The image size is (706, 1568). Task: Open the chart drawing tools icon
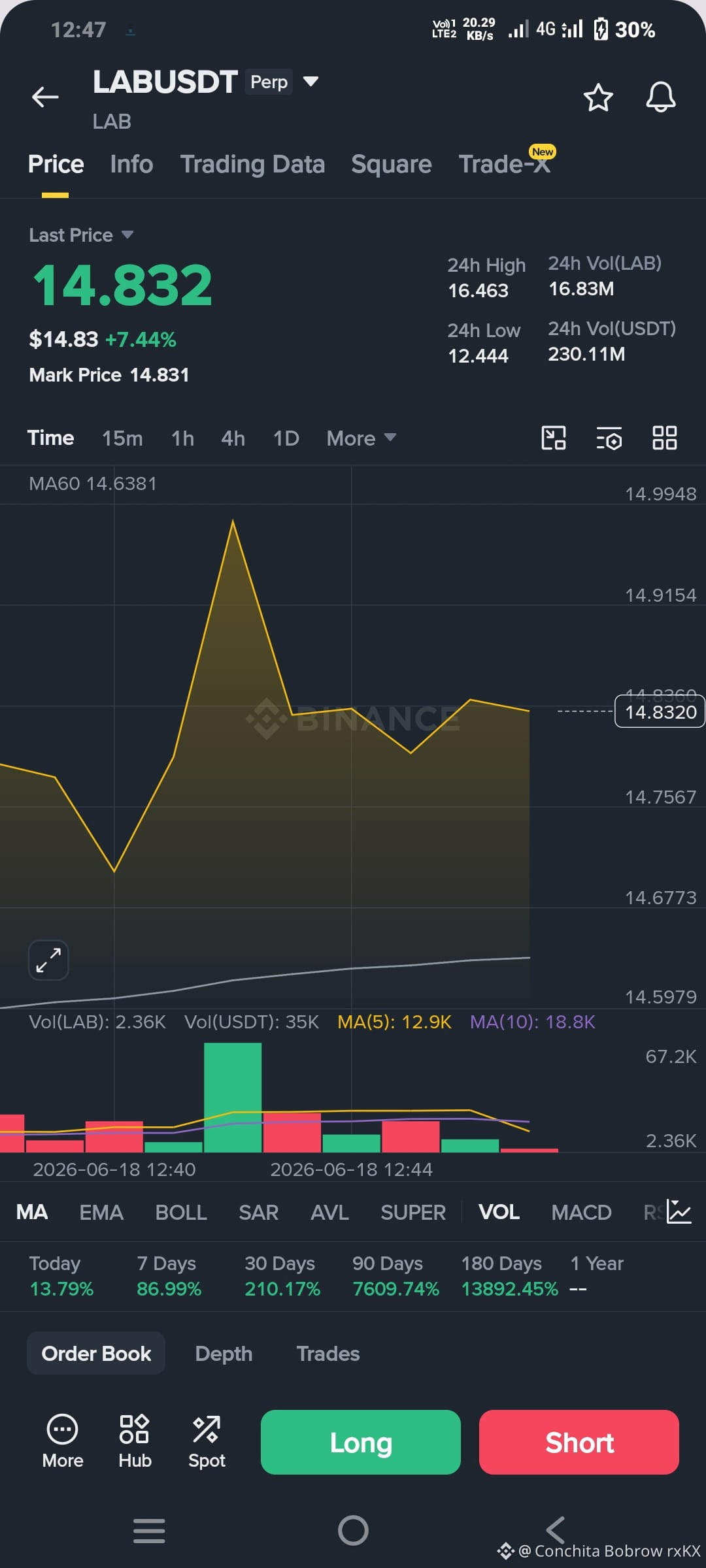click(x=554, y=438)
